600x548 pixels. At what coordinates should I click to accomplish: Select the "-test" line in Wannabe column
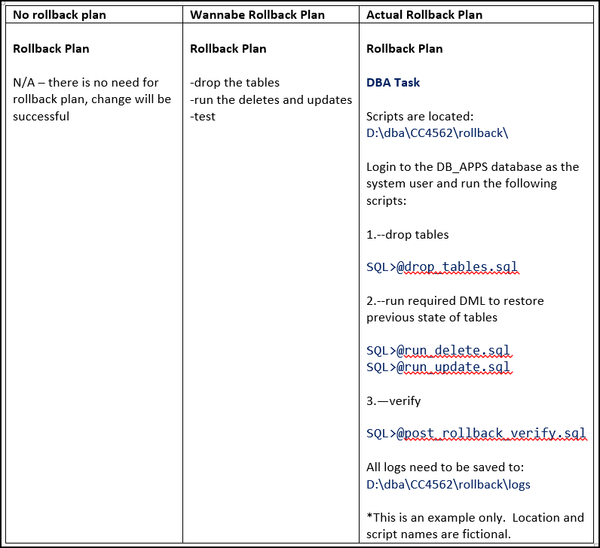click(203, 116)
